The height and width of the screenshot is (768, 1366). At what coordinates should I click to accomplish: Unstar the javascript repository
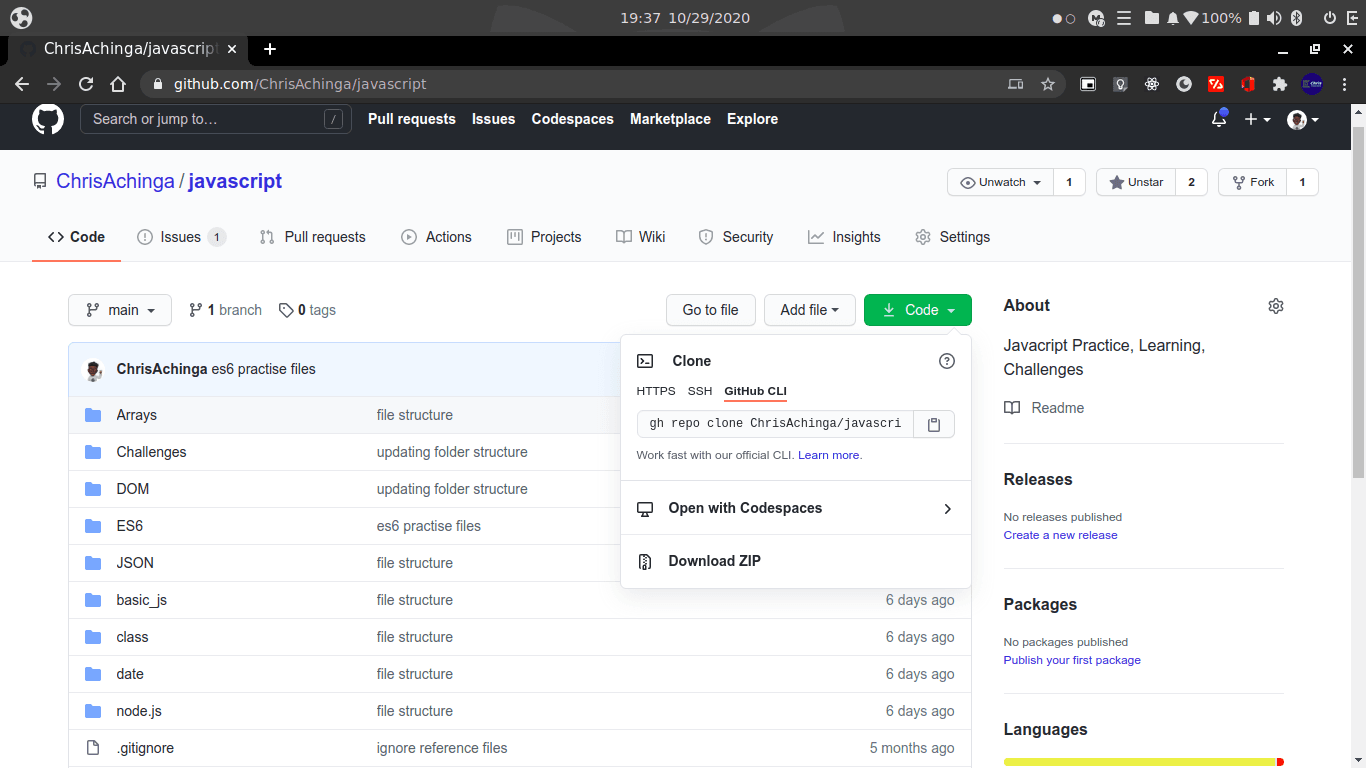1136,182
